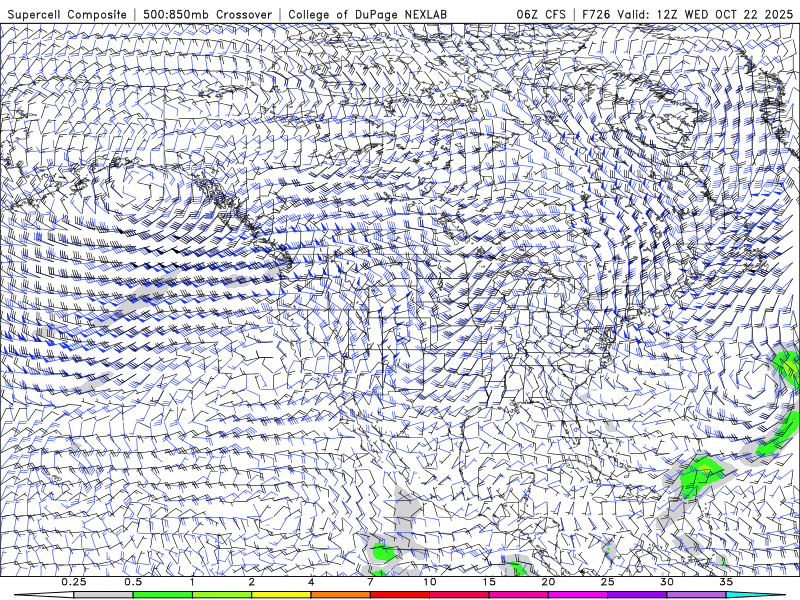Viewport: 800px width, 600px height.
Task: Click the F726 forecast hour text
Action: tap(596, 14)
